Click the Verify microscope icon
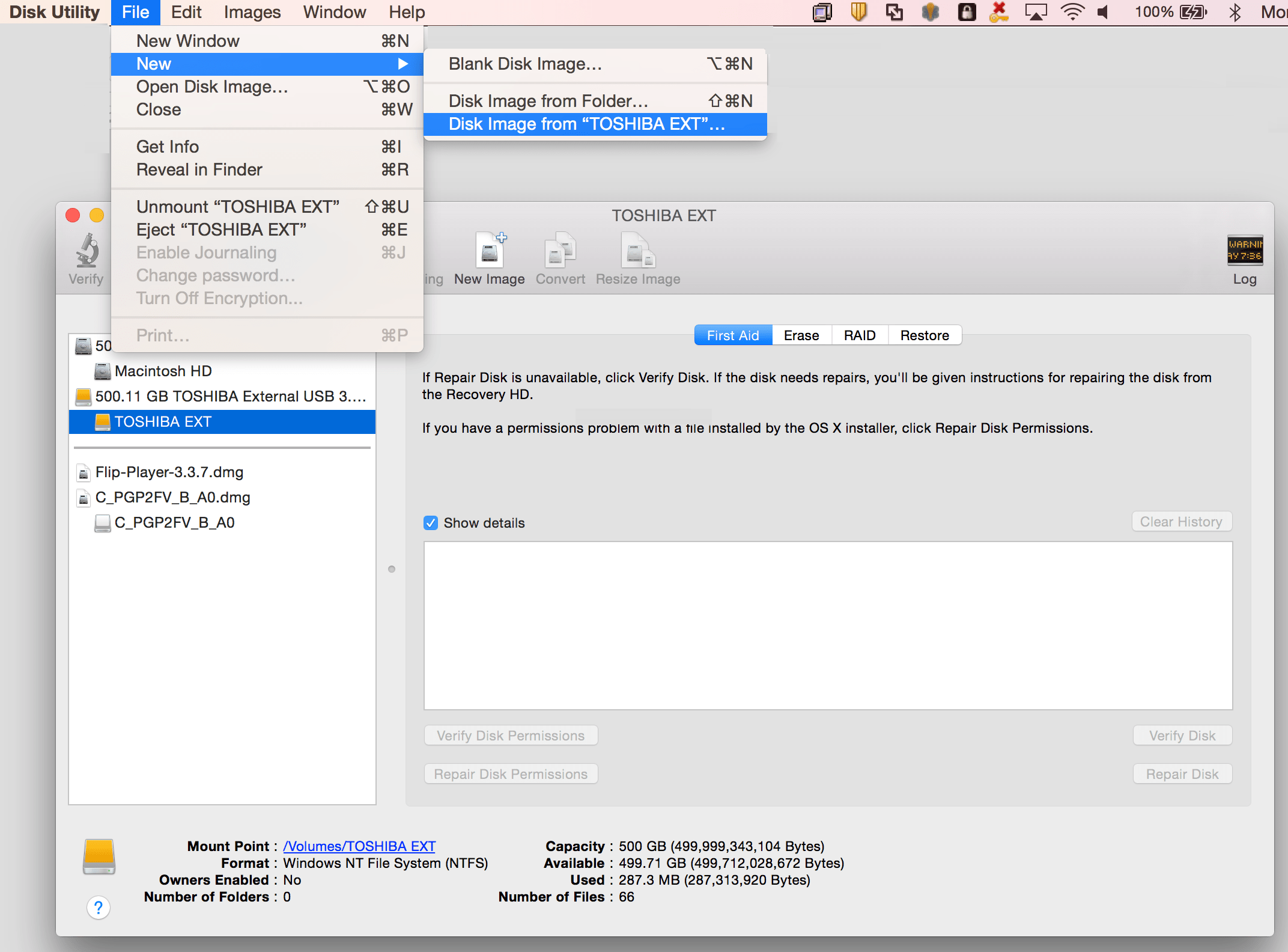The height and width of the screenshot is (952, 1288). click(x=87, y=251)
